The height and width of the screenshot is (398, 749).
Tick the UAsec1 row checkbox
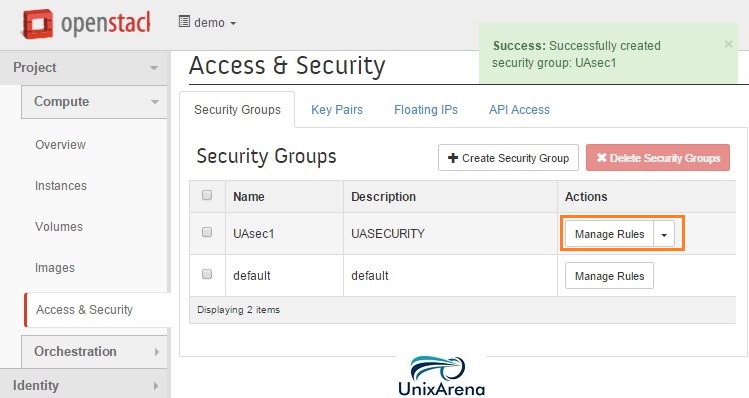coord(207,232)
